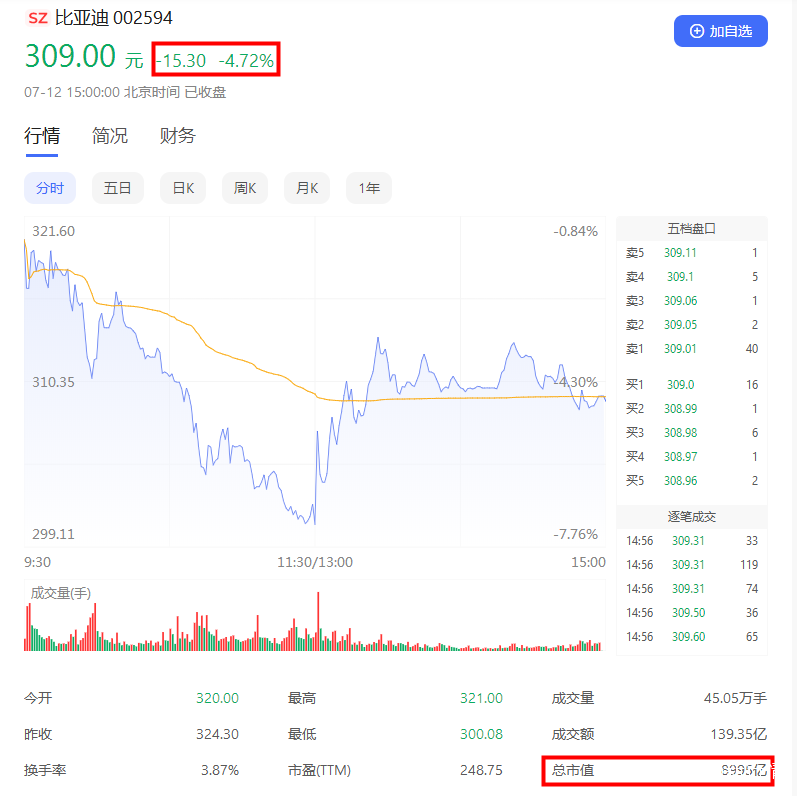This screenshot has width=797, height=796.
Task: Click the 成交量(手) volume chart label
Action: tap(60, 593)
